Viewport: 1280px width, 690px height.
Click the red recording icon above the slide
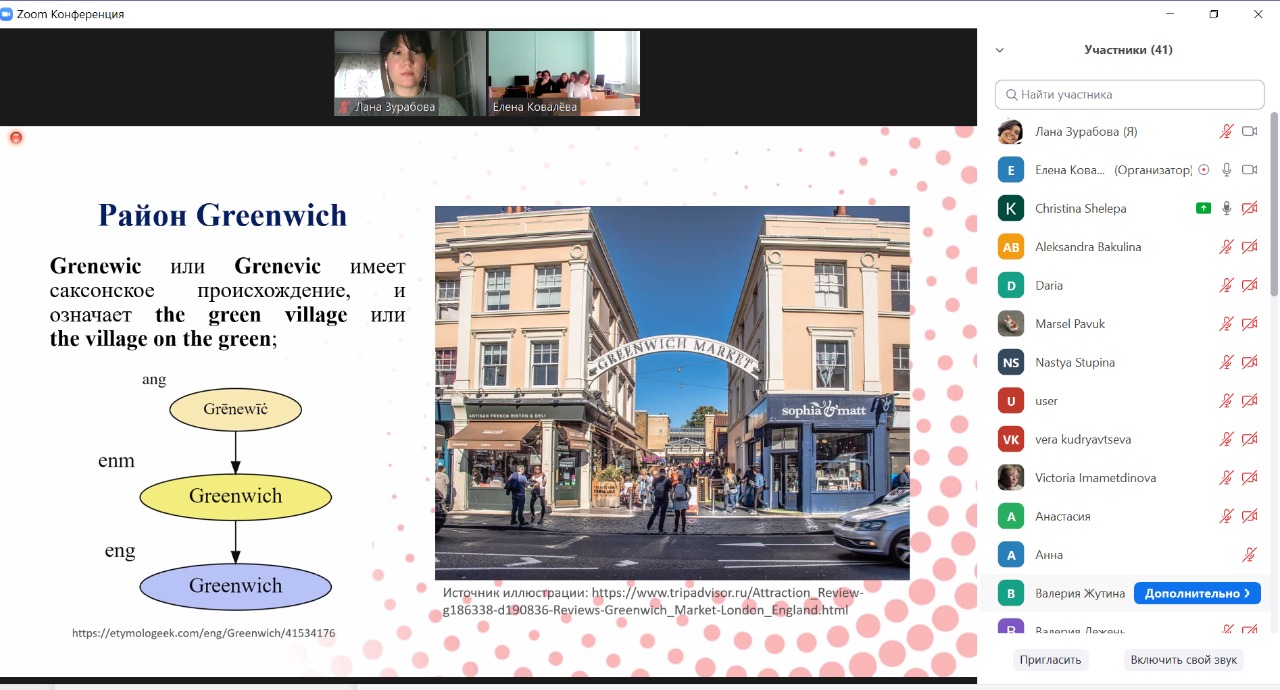pyautogui.click(x=16, y=137)
